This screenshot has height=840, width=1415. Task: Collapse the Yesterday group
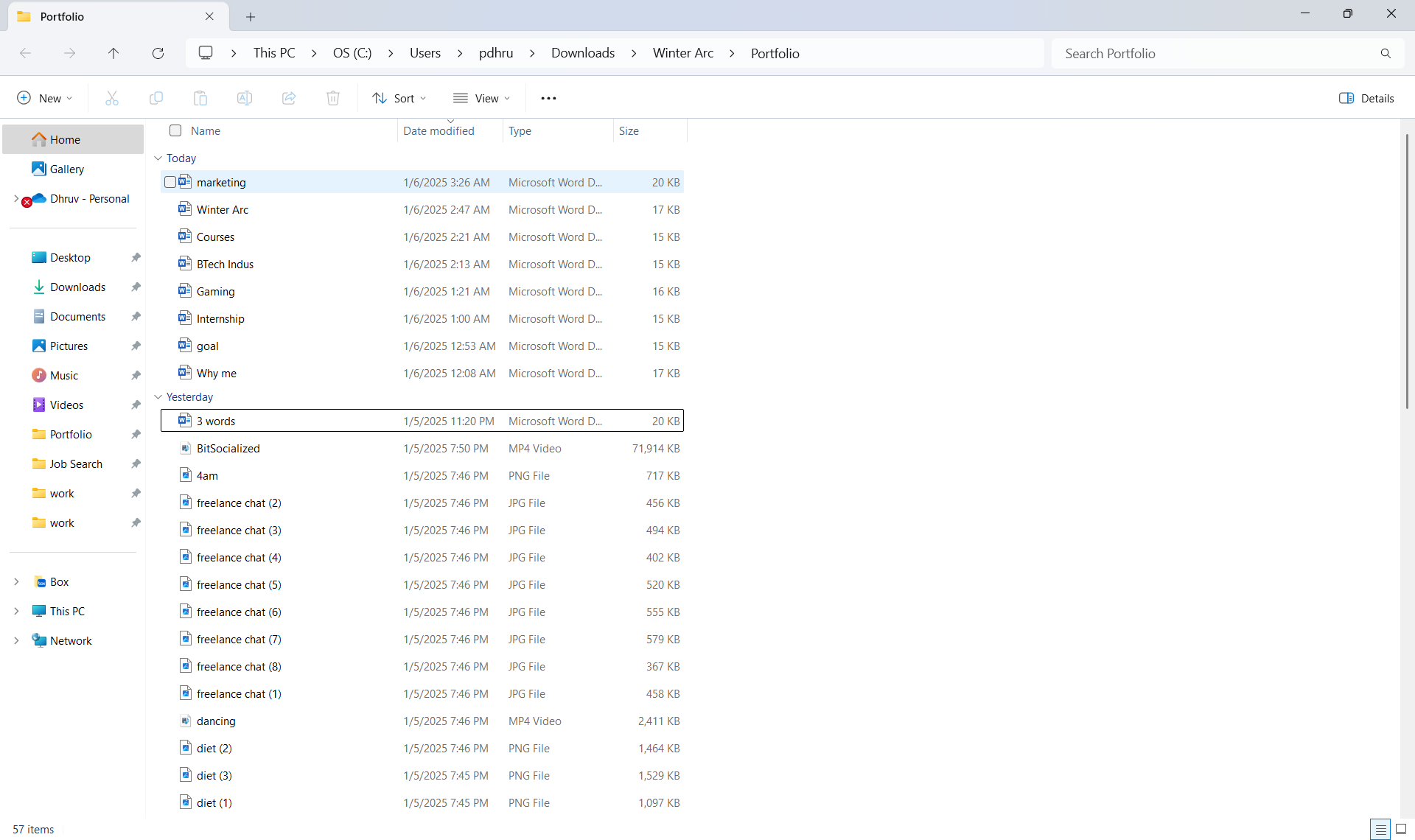click(158, 397)
